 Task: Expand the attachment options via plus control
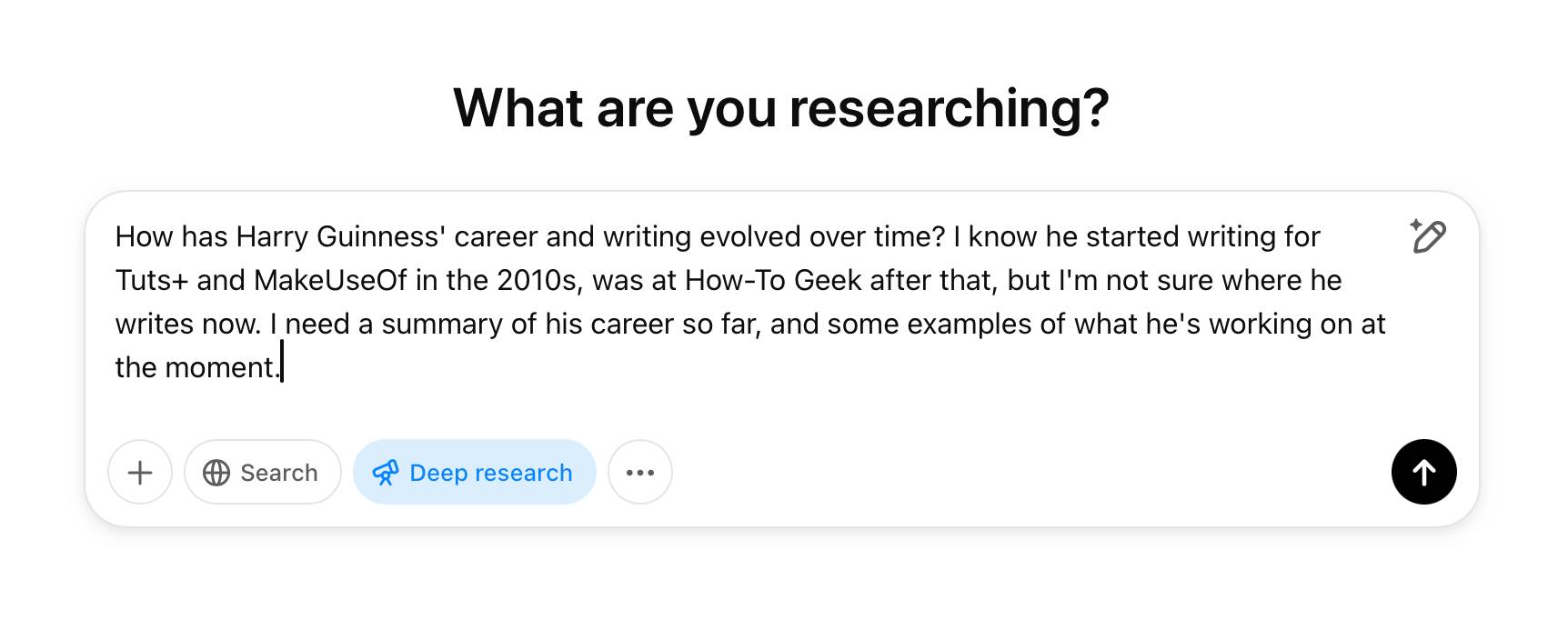[140, 472]
